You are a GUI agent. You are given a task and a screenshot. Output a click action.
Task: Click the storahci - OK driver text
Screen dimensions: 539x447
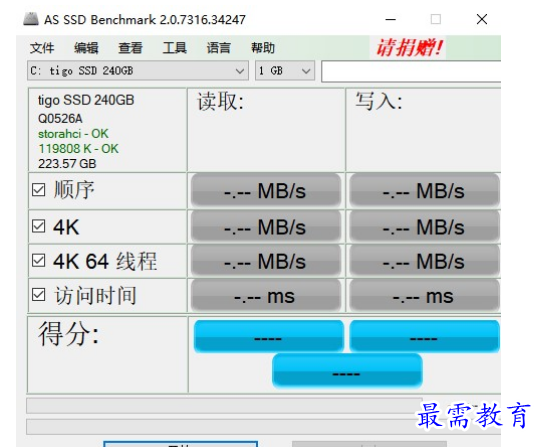(73, 133)
